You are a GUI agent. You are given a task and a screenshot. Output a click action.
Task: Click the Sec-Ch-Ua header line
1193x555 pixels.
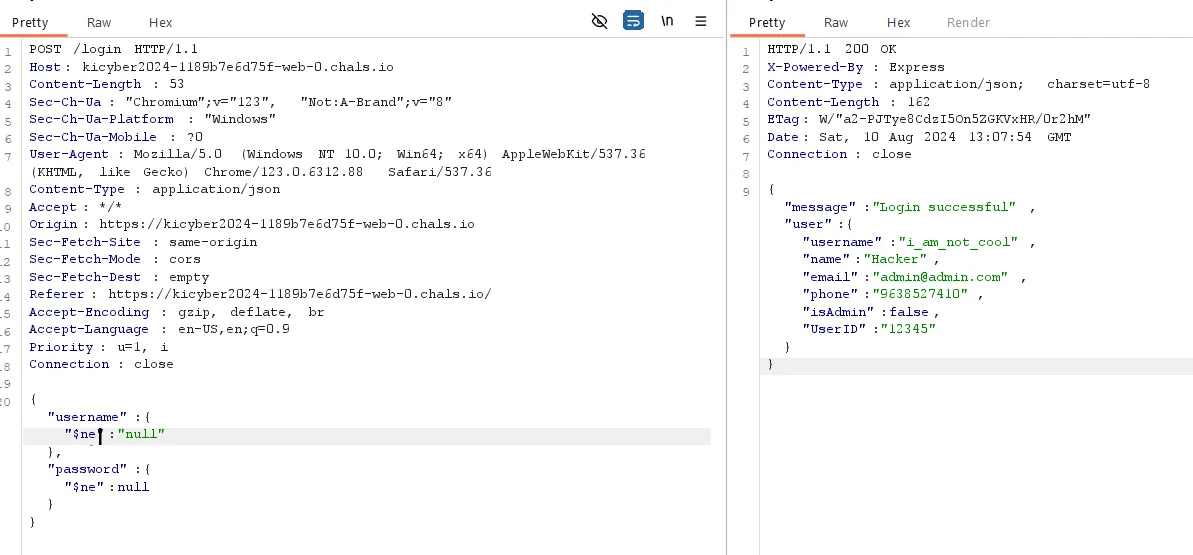(240, 102)
